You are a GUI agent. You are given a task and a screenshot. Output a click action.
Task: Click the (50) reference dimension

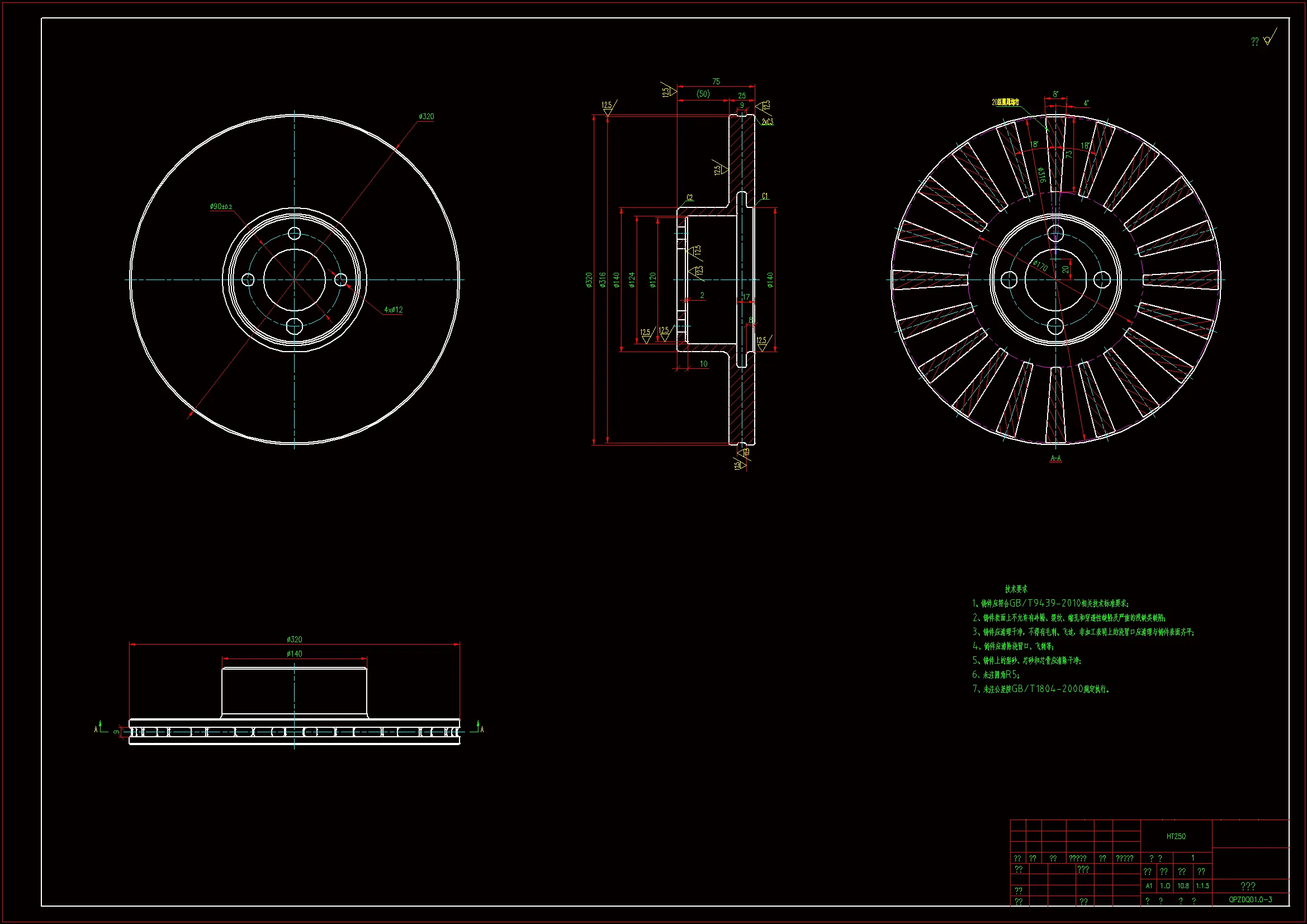(703, 94)
